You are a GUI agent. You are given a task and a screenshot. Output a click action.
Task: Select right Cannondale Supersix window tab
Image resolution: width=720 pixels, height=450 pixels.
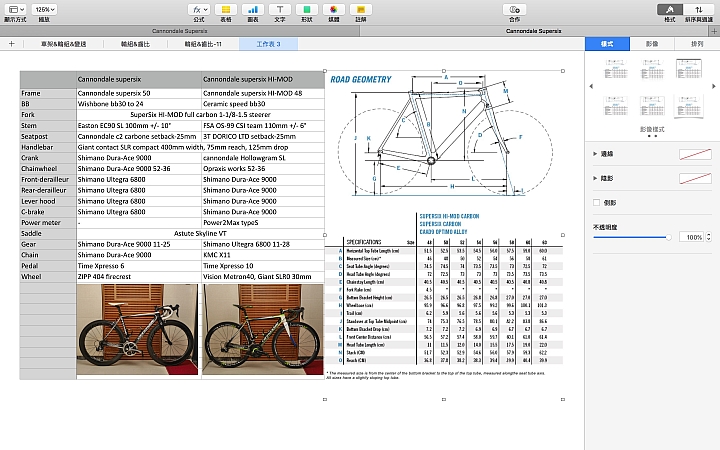pyautogui.click(x=534, y=31)
